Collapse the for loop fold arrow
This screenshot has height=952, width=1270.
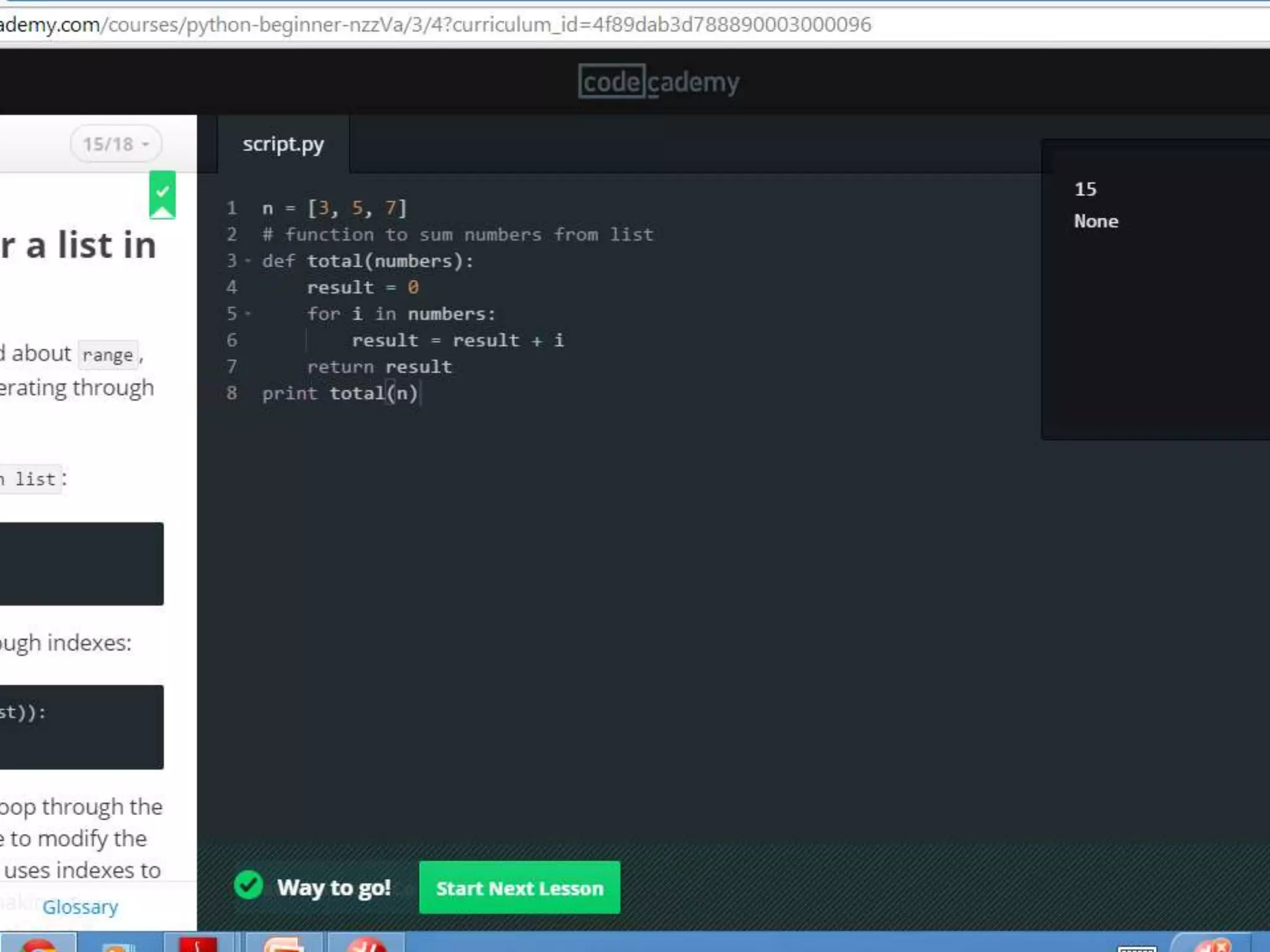click(x=248, y=314)
